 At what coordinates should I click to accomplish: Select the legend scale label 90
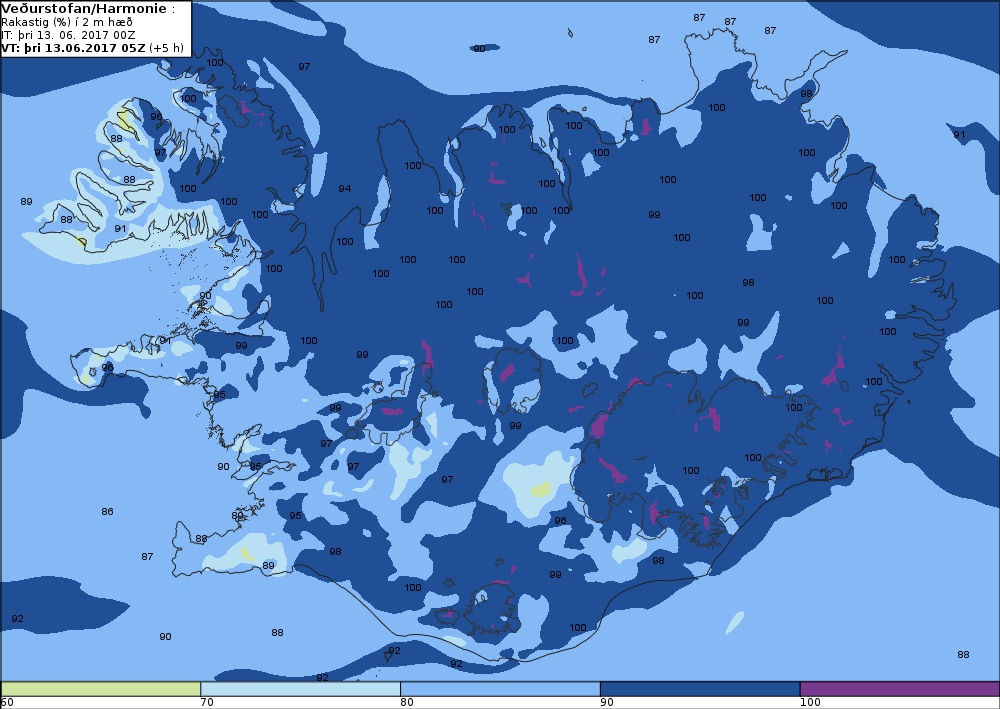pos(607,703)
